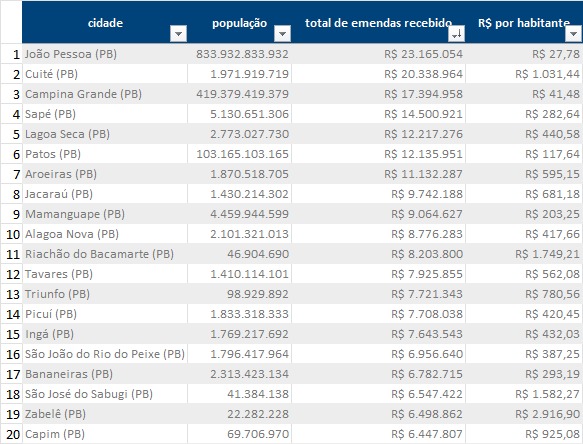Select row number 20 header

(x=12, y=434)
